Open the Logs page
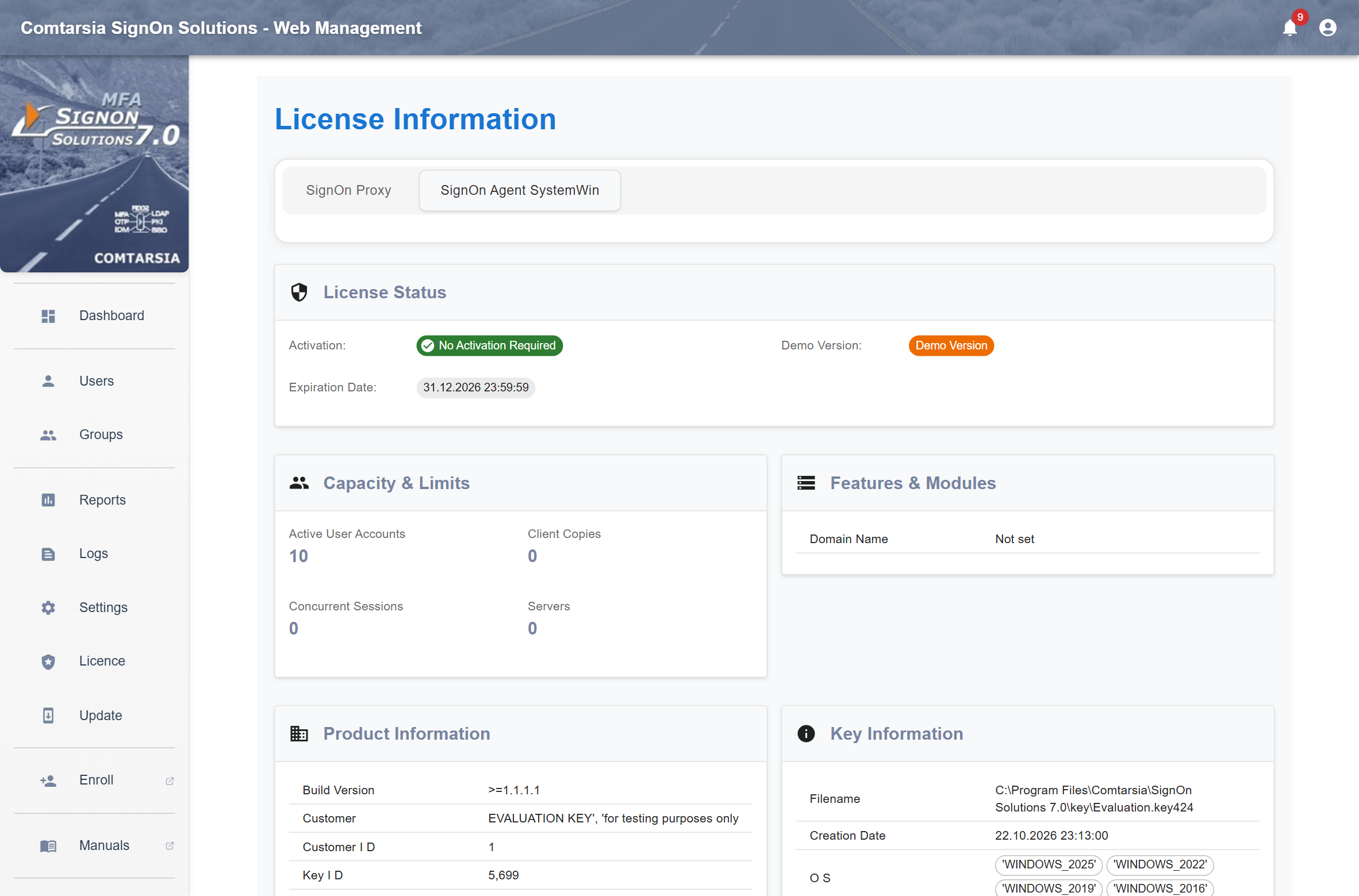Screen dimensions: 1359x896 [x=94, y=554]
